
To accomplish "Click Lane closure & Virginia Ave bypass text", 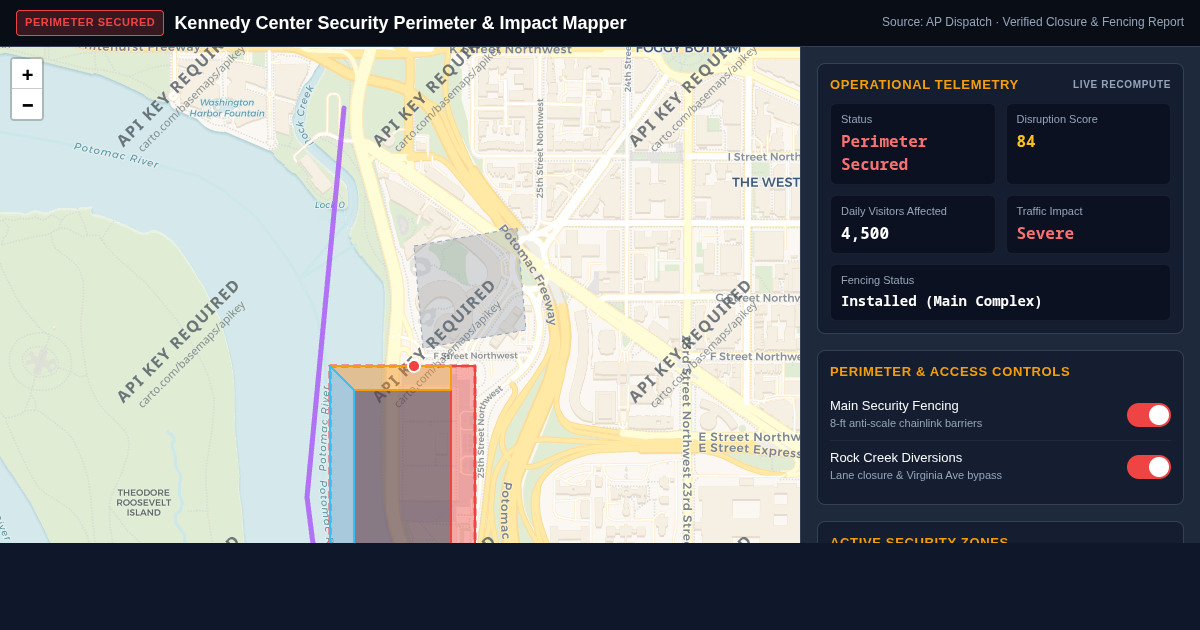I will click(916, 476).
